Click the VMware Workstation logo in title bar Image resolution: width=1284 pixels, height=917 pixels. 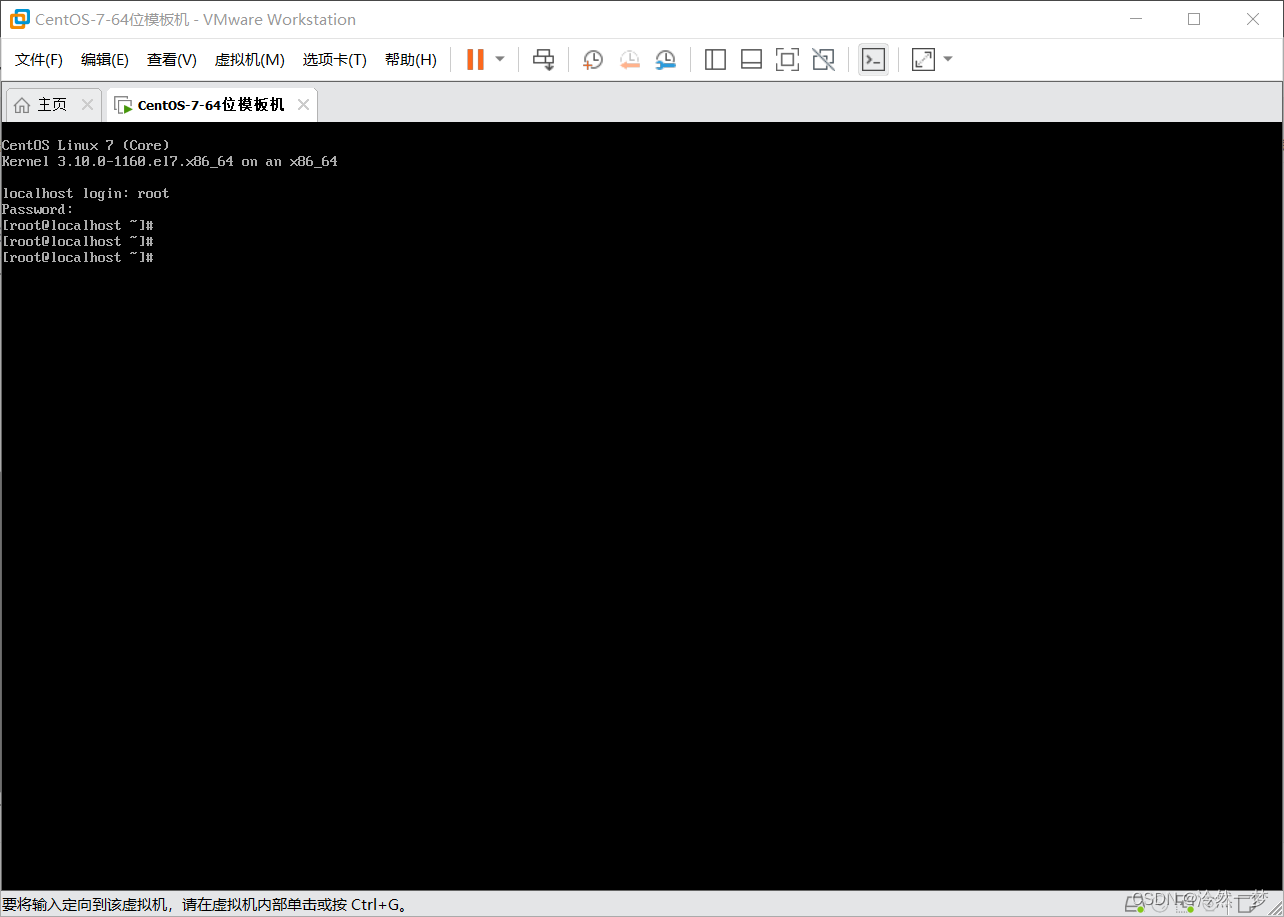pyautogui.click(x=19, y=19)
